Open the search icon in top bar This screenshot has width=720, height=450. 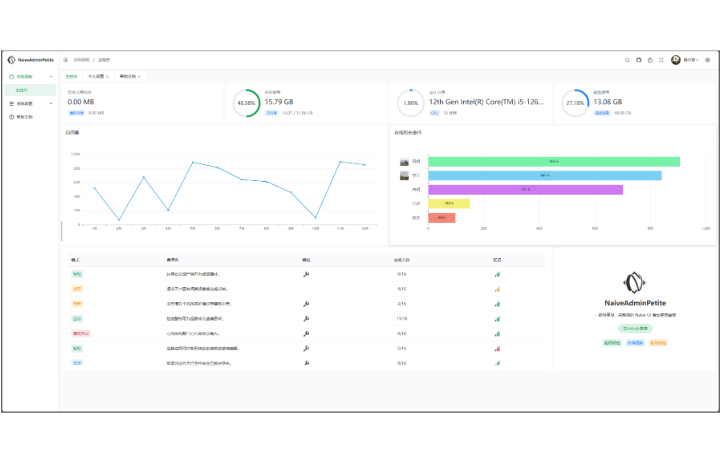click(627, 60)
